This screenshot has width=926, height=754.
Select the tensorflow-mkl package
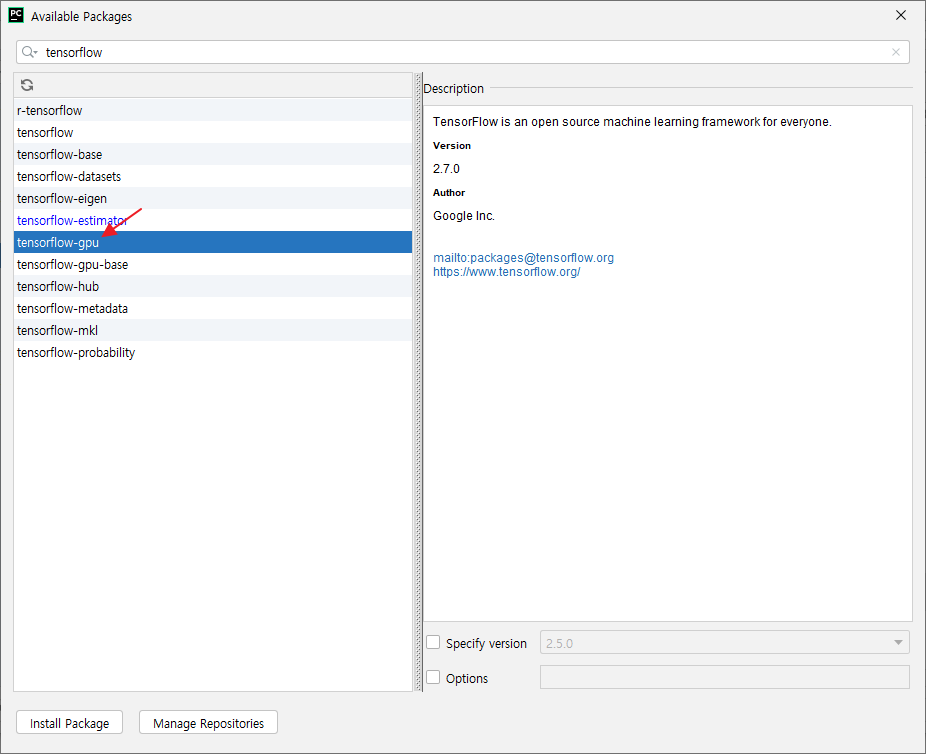pos(213,330)
